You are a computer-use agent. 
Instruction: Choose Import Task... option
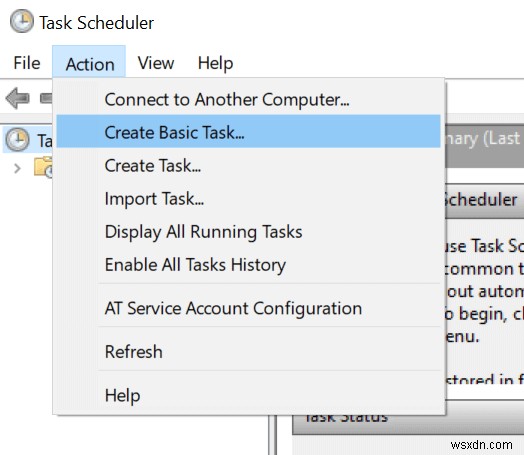point(248,199)
